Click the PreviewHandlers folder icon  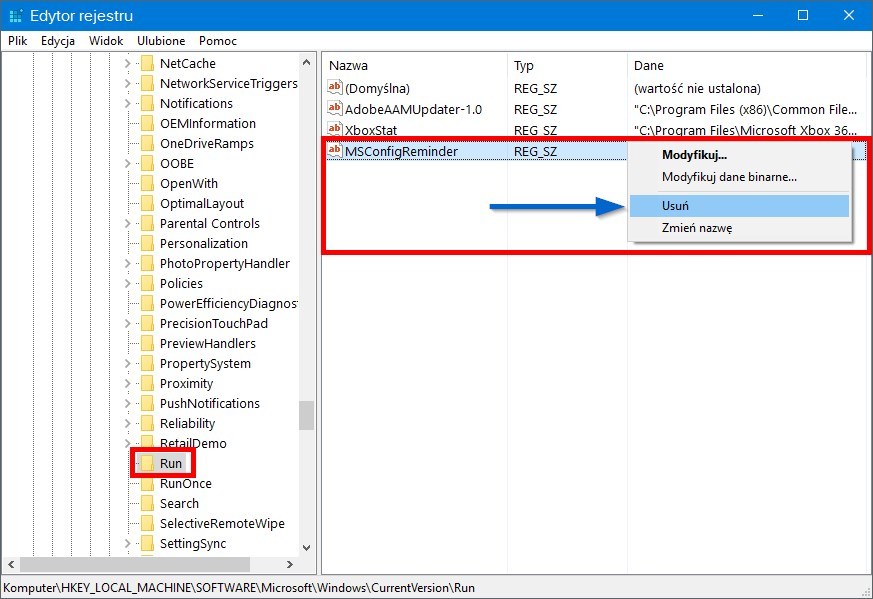(148, 343)
